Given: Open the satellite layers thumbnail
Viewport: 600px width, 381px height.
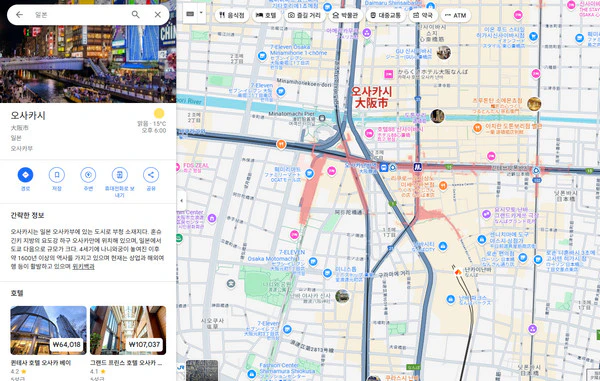Looking at the screenshot, I should coord(202,370).
